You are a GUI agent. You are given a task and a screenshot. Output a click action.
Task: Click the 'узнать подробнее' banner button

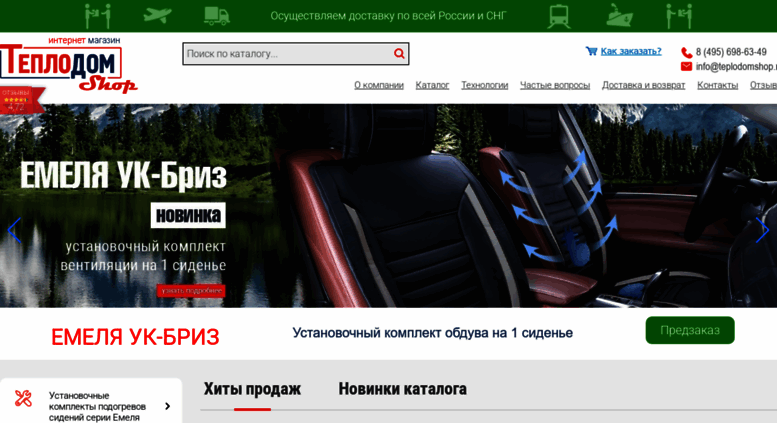pyautogui.click(x=191, y=291)
